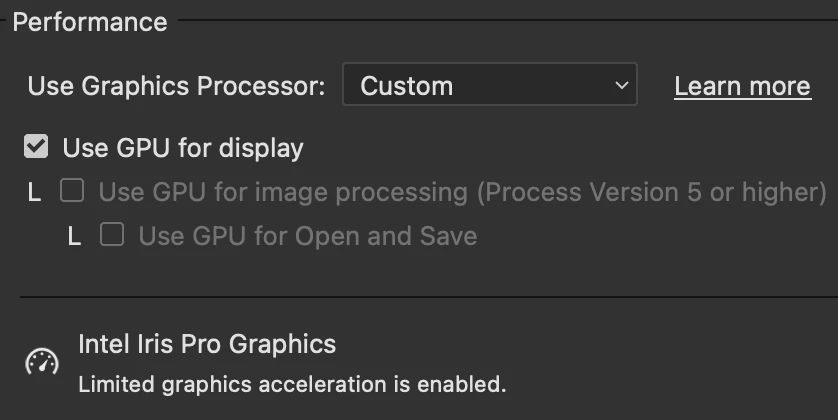Viewport: 838px width, 420px height.
Task: Uncheck Use GPU for display checkbox
Action: tap(36, 148)
